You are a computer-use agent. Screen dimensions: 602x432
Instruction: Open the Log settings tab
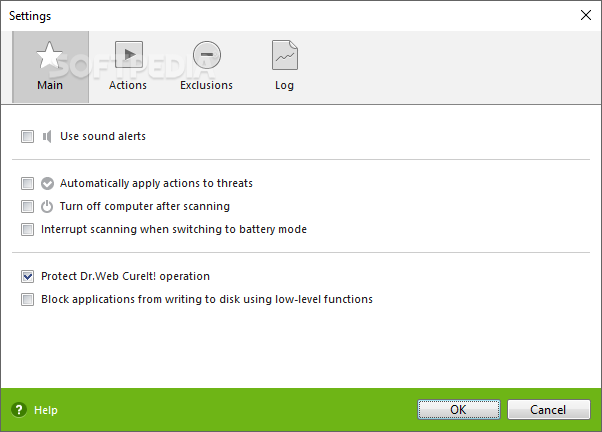click(284, 66)
